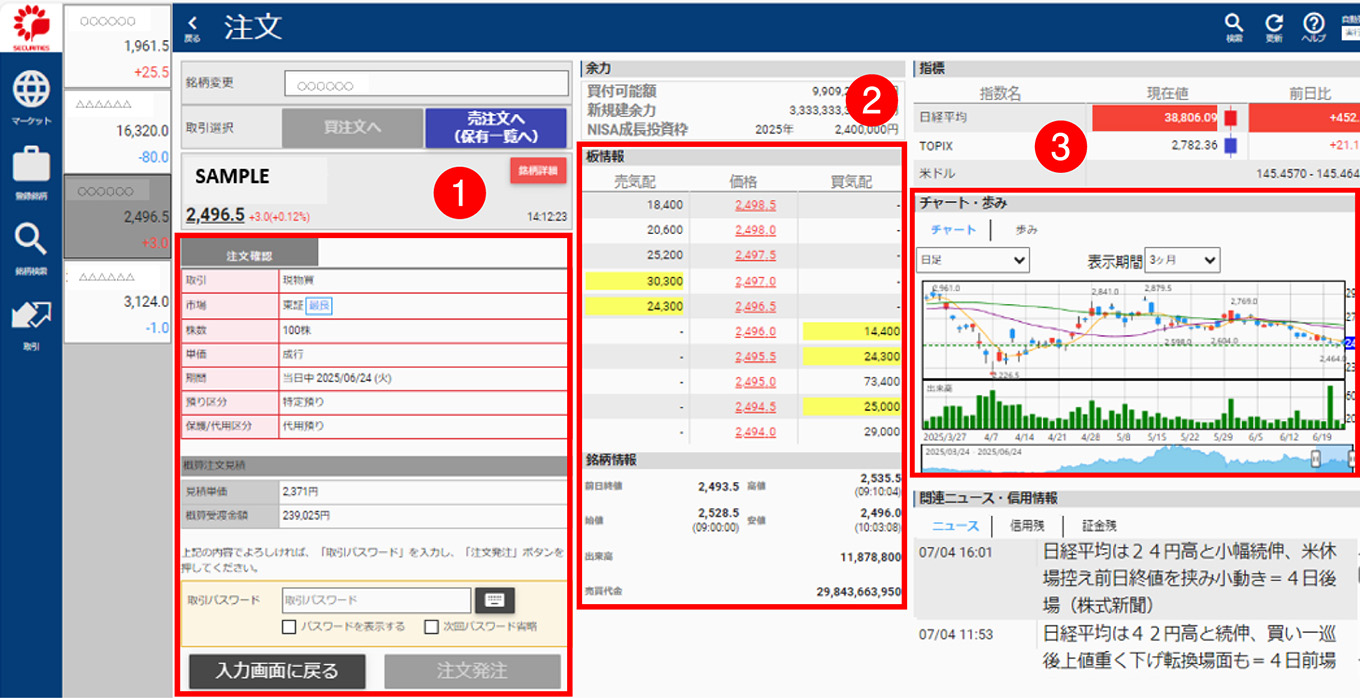The image size is (1360, 698).
Task: Open the ヘルプ question mark icon
Action: [x=1313, y=26]
